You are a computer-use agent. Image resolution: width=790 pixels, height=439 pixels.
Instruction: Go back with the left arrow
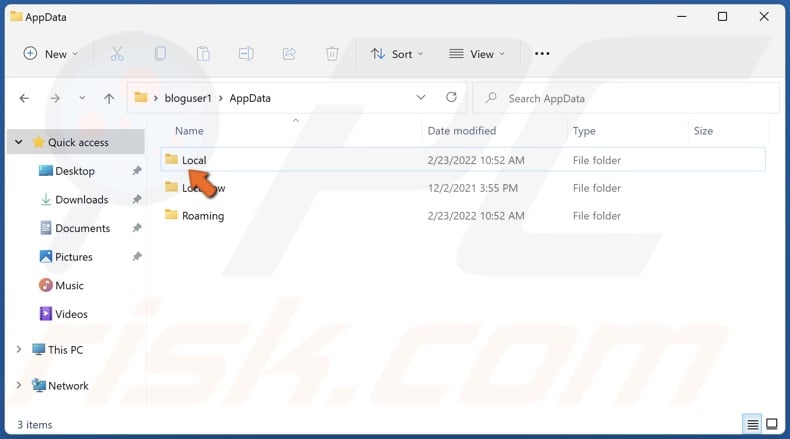coord(24,98)
